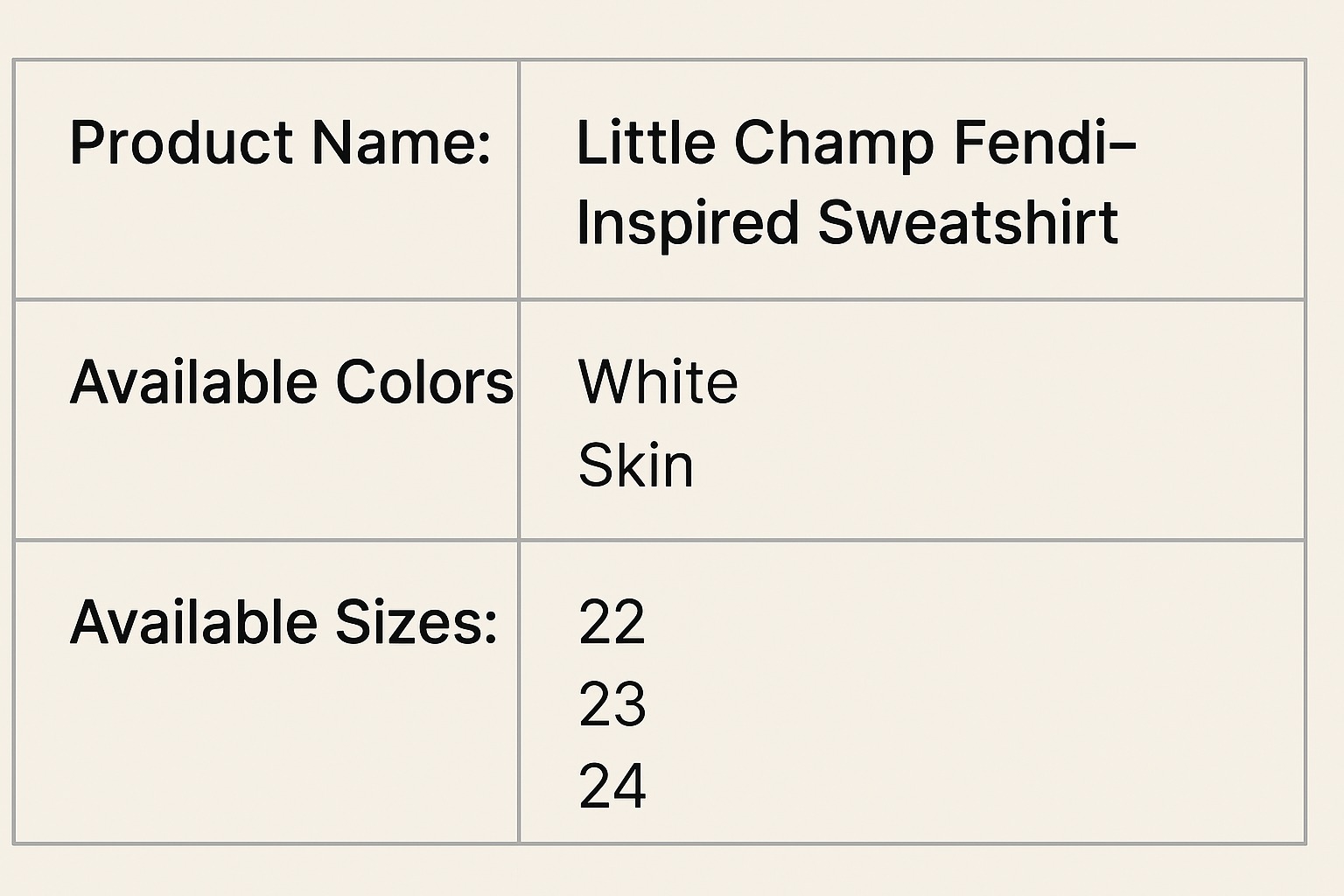Click the word 'Fendi-' in the title
Viewport: 1344px width, 896px height.
point(1045,143)
